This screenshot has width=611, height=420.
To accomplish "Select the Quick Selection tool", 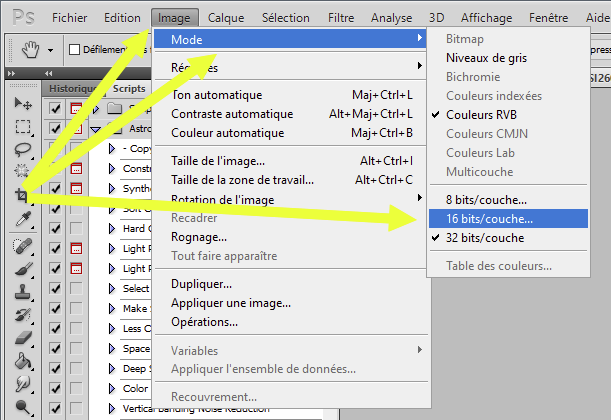I will 22,171.
